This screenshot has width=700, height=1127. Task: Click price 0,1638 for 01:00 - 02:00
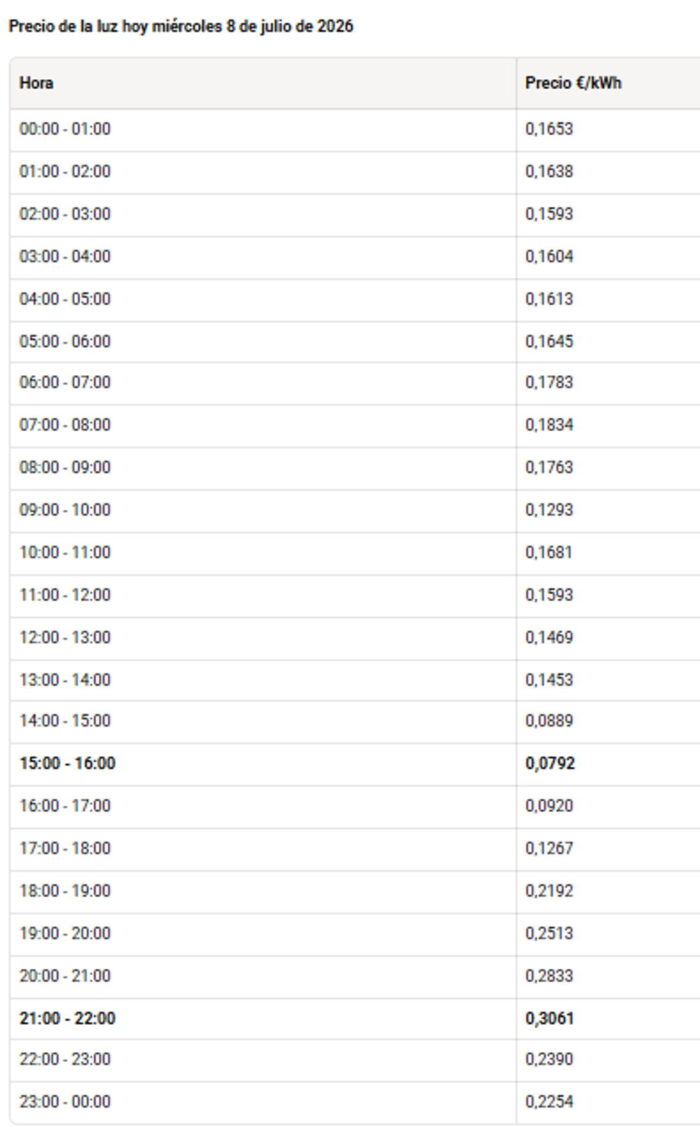[x=549, y=172]
